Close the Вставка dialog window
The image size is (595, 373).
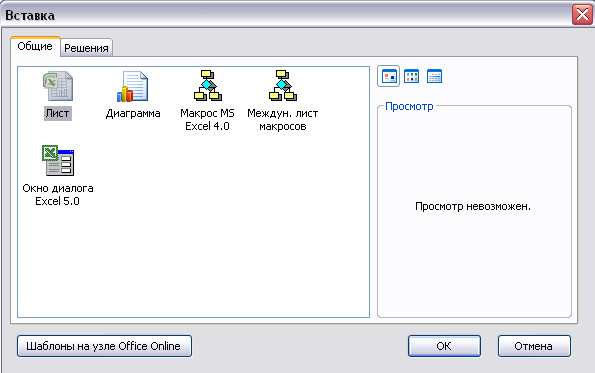[x=582, y=15]
